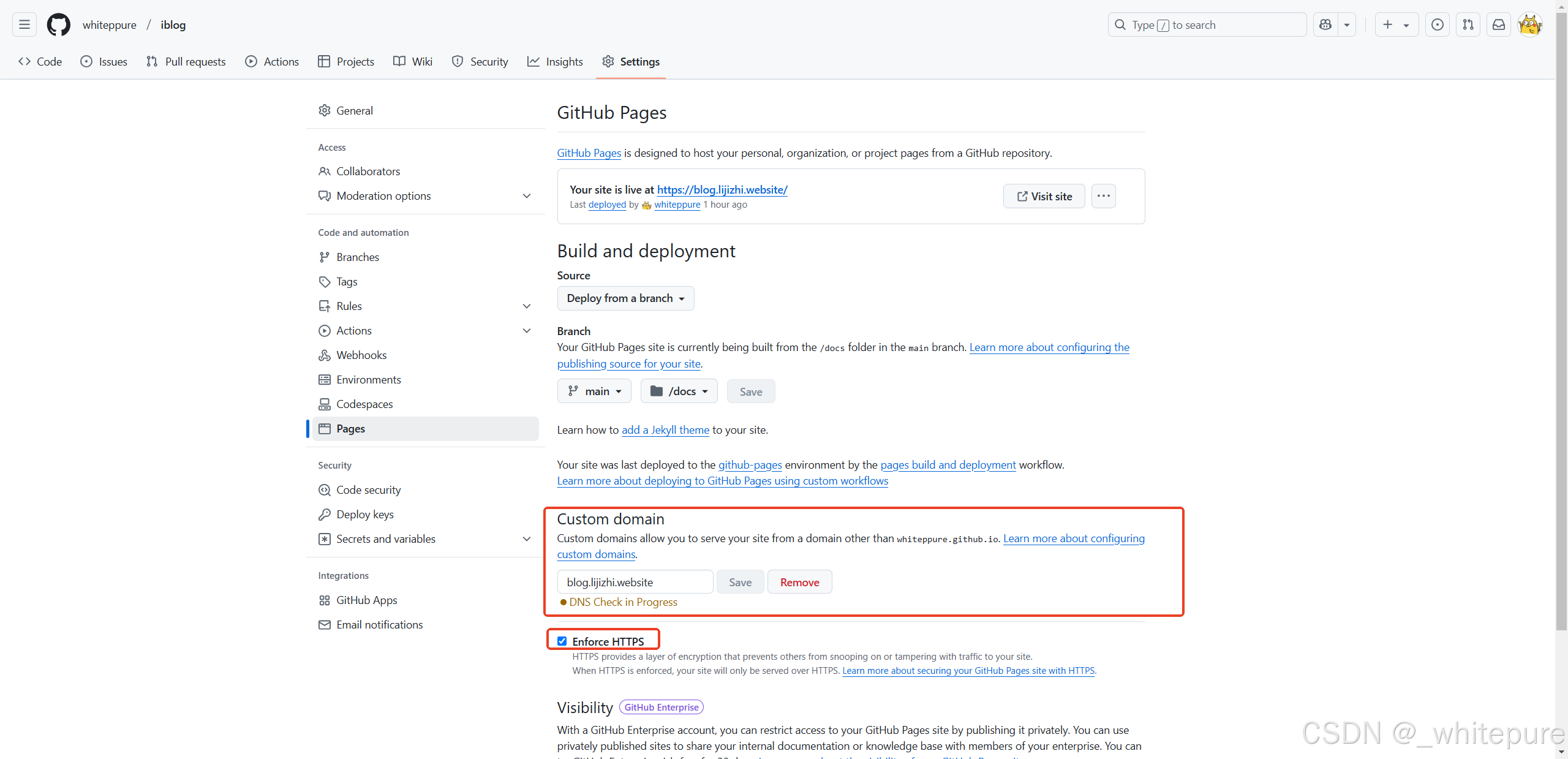Open the Deploy from a branch dropdown

625,298
